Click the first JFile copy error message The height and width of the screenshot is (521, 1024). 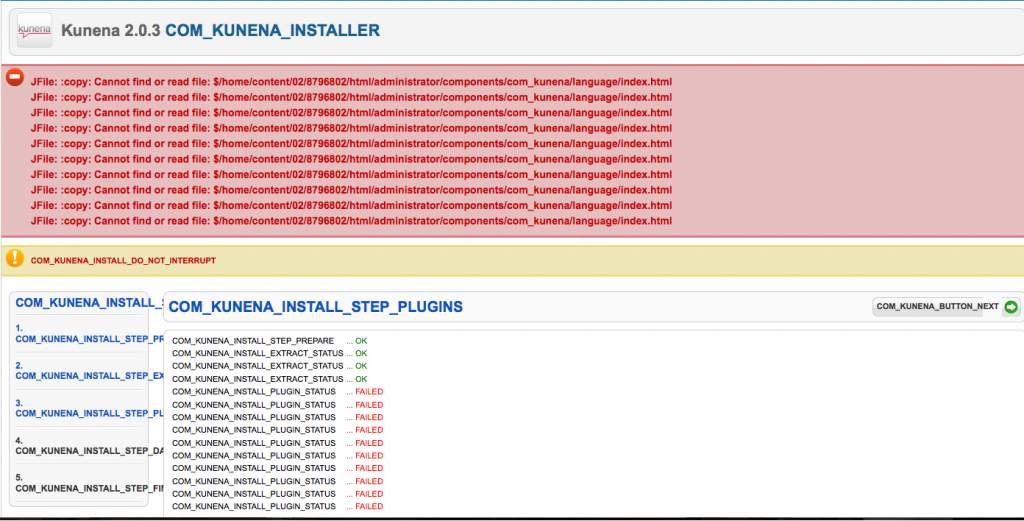coord(351,81)
